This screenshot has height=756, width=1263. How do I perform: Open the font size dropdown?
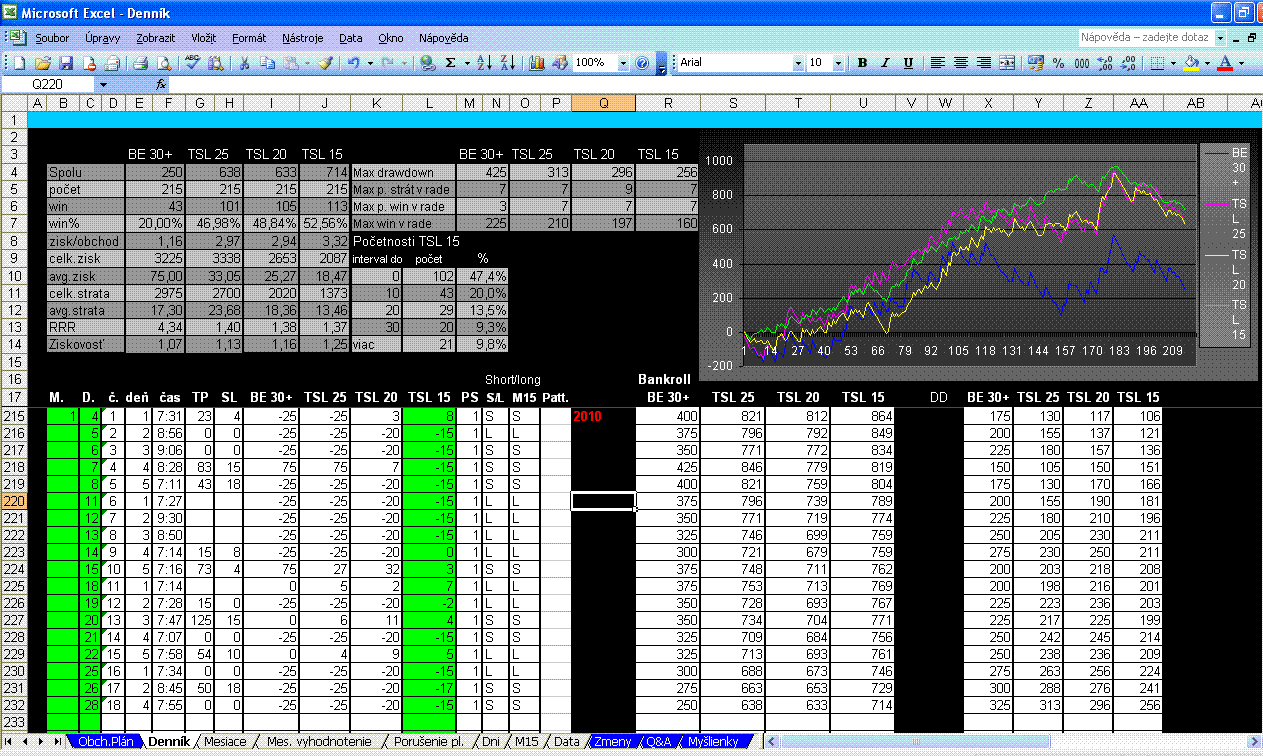click(838, 63)
